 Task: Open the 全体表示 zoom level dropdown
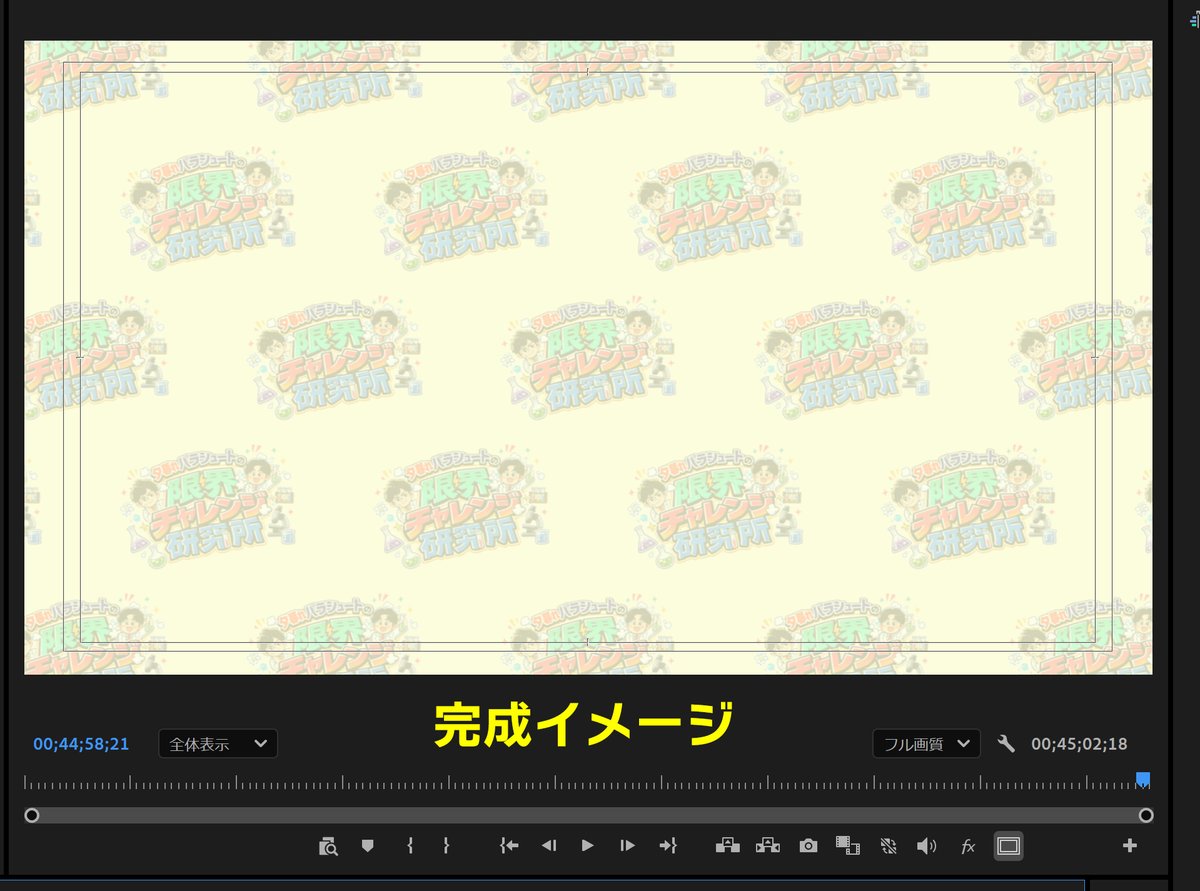point(218,744)
